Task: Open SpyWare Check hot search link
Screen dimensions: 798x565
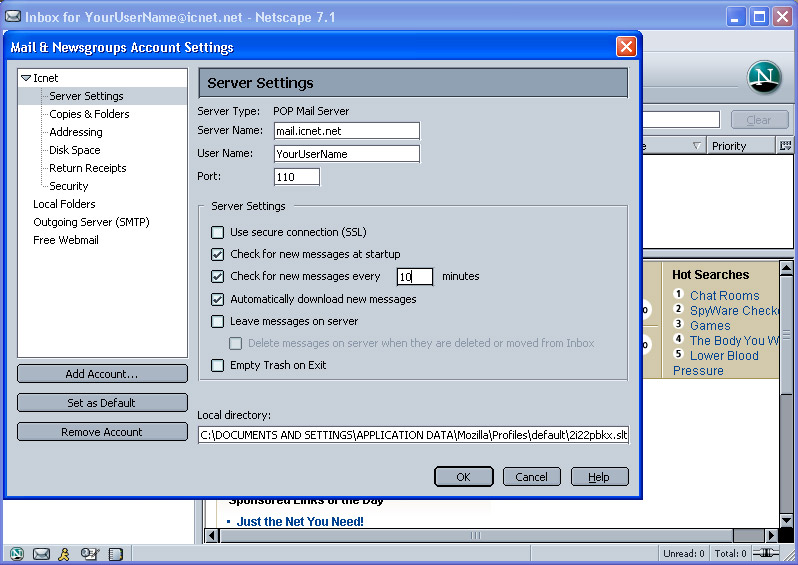Action: (x=734, y=310)
